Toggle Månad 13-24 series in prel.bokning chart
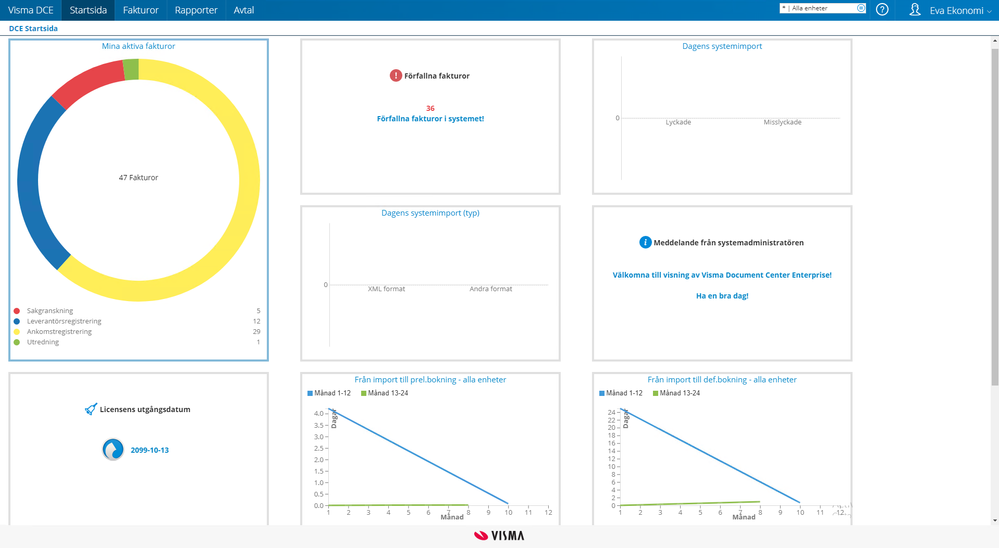999x548 pixels. coord(384,393)
